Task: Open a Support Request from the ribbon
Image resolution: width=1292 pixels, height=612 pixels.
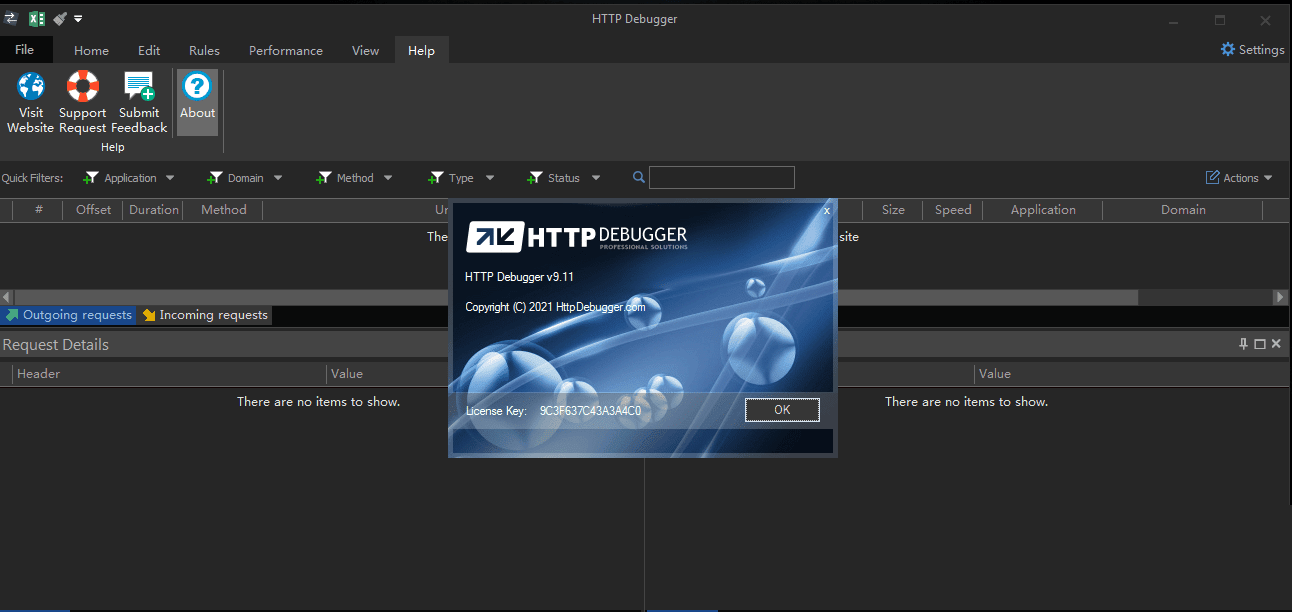Action: 83,102
